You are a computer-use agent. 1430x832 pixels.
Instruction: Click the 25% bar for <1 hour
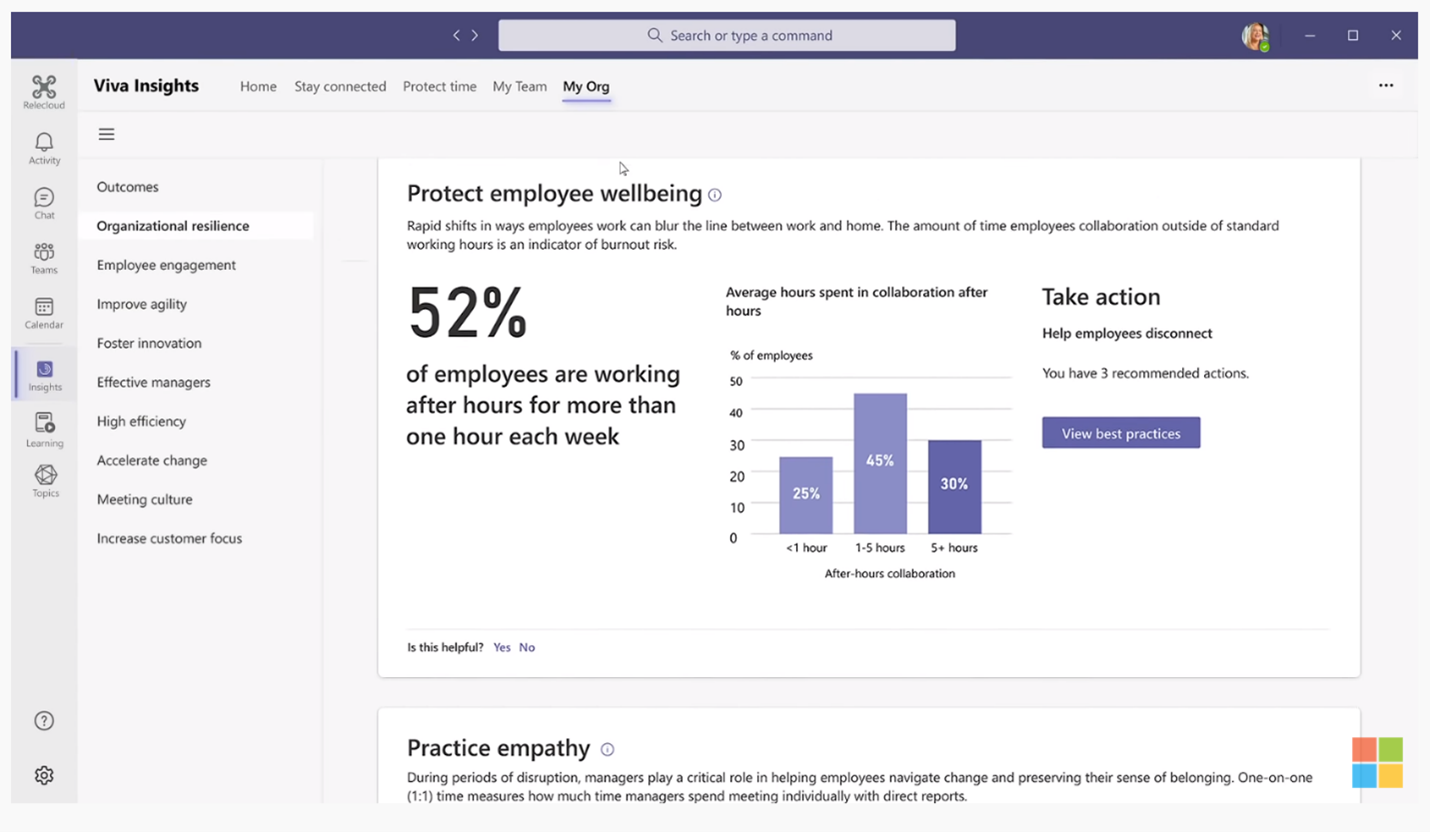(806, 495)
